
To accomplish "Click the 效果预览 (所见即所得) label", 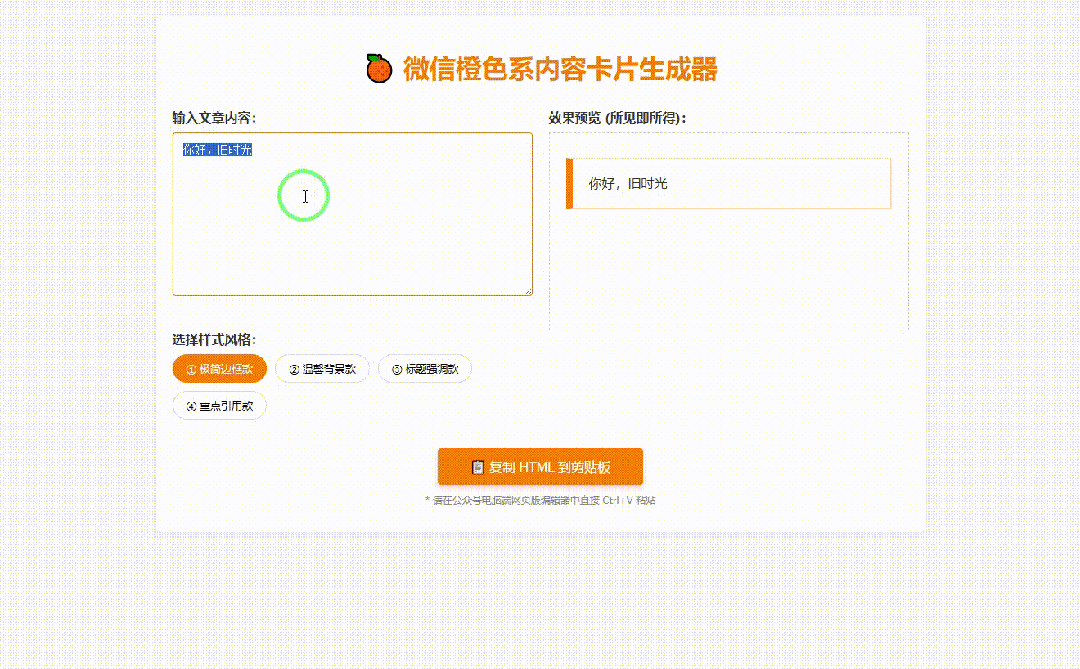I will tap(617, 118).
